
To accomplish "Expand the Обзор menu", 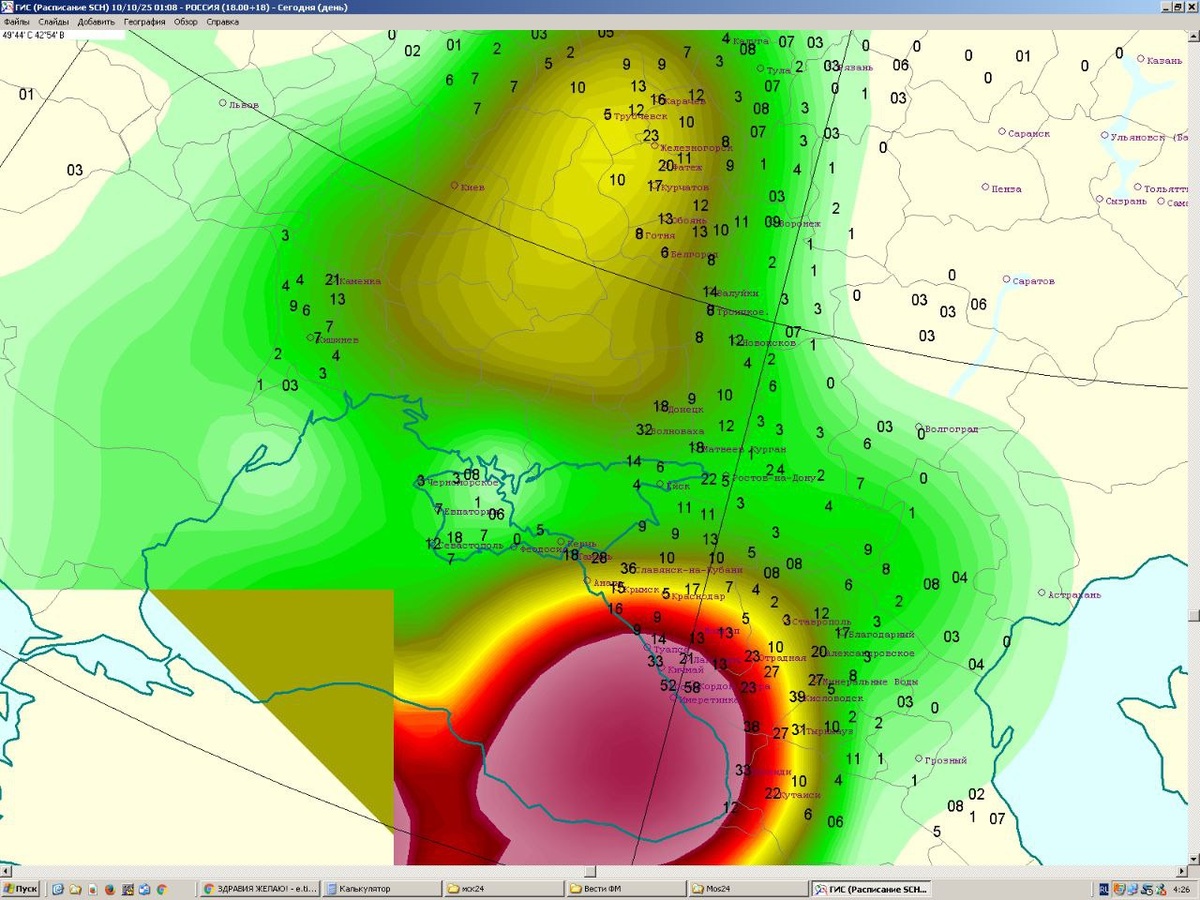I will (186, 21).
